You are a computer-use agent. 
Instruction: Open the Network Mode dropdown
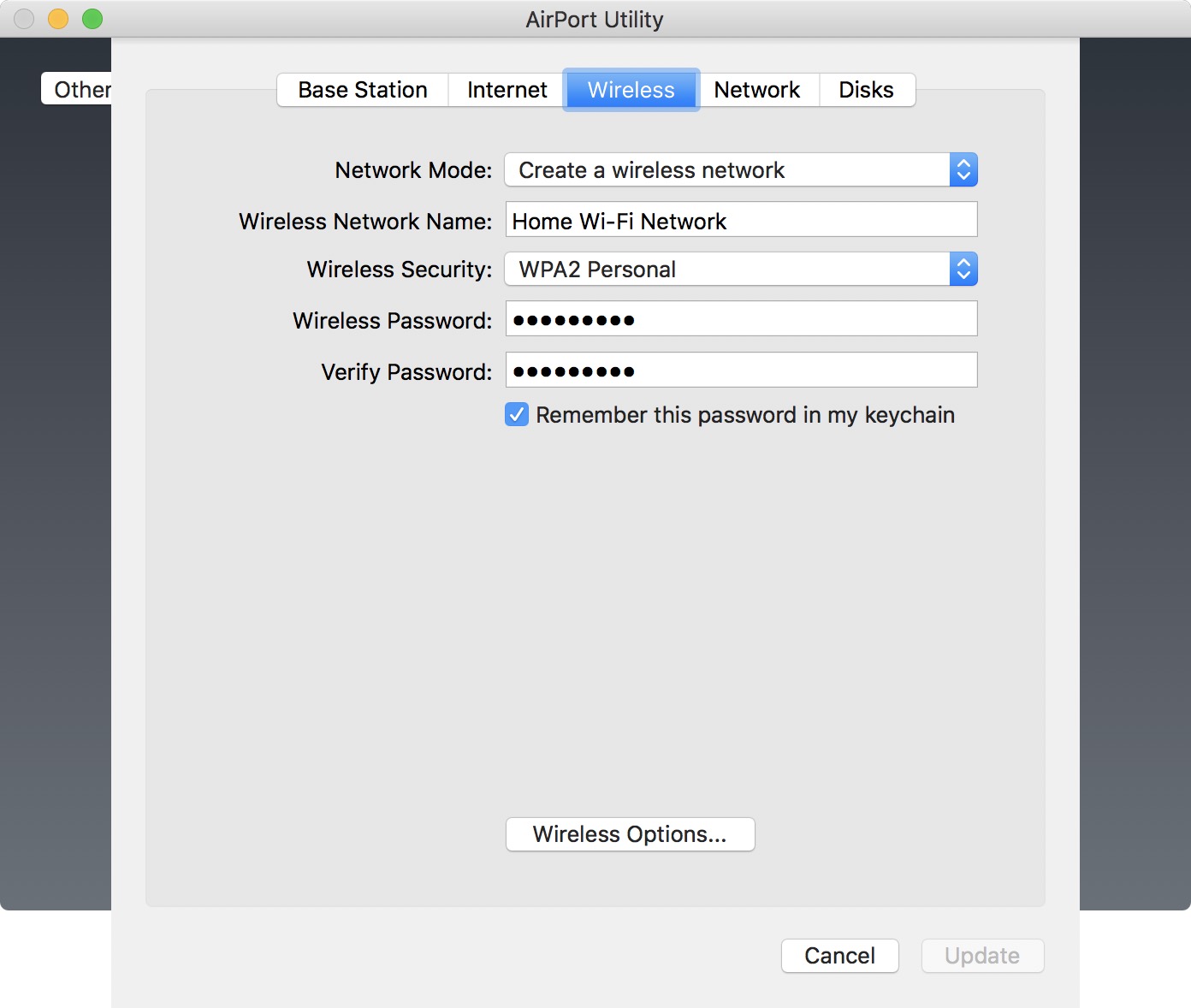pyautogui.click(x=741, y=170)
